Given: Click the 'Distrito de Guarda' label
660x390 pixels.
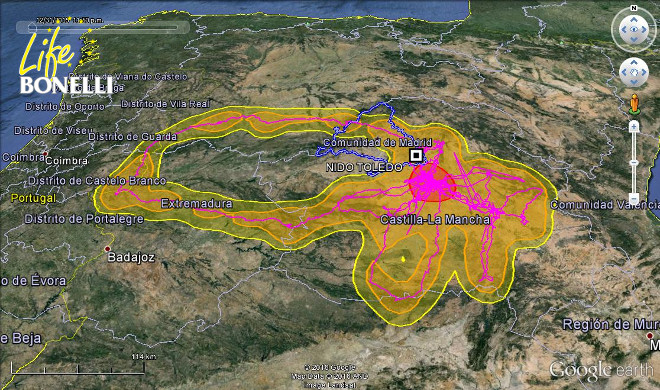Looking at the screenshot, I should click(x=132, y=136).
